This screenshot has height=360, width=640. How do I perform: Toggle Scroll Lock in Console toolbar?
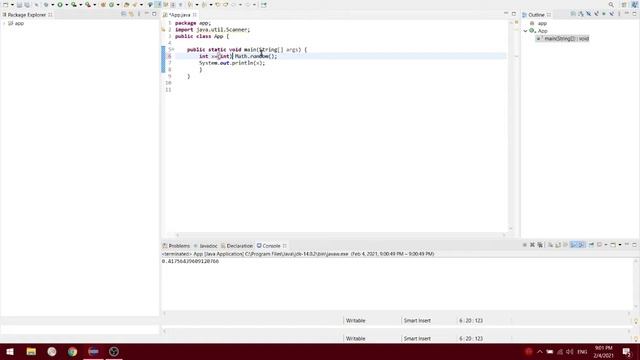(x=558, y=245)
